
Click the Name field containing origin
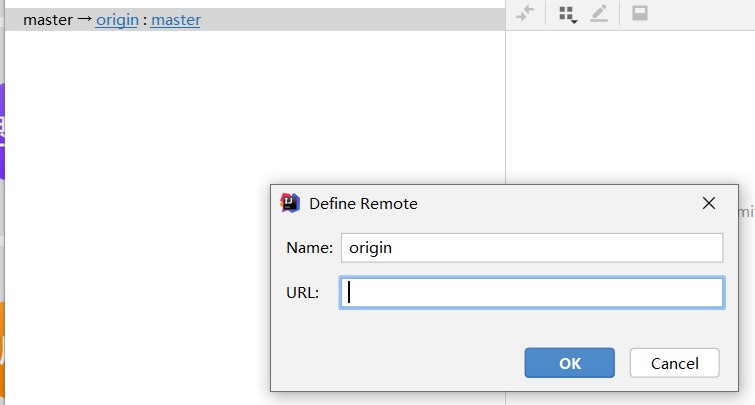pos(531,248)
